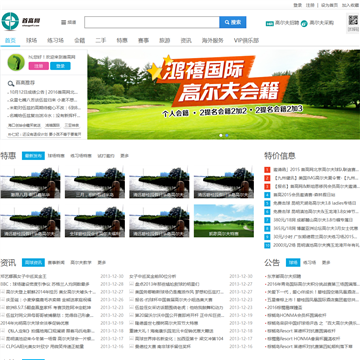Click the pink 注册 button

39,66
